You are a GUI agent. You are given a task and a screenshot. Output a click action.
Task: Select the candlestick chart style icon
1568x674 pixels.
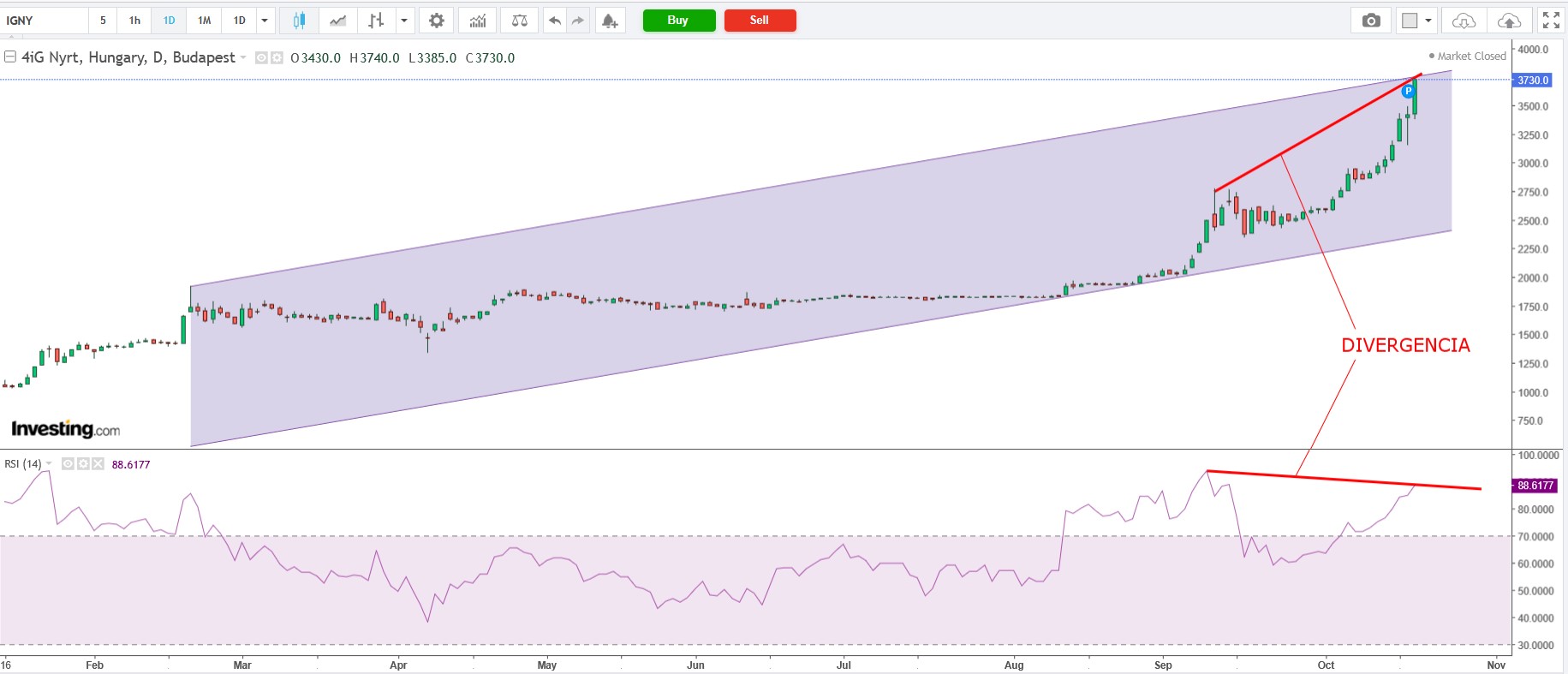(x=299, y=21)
